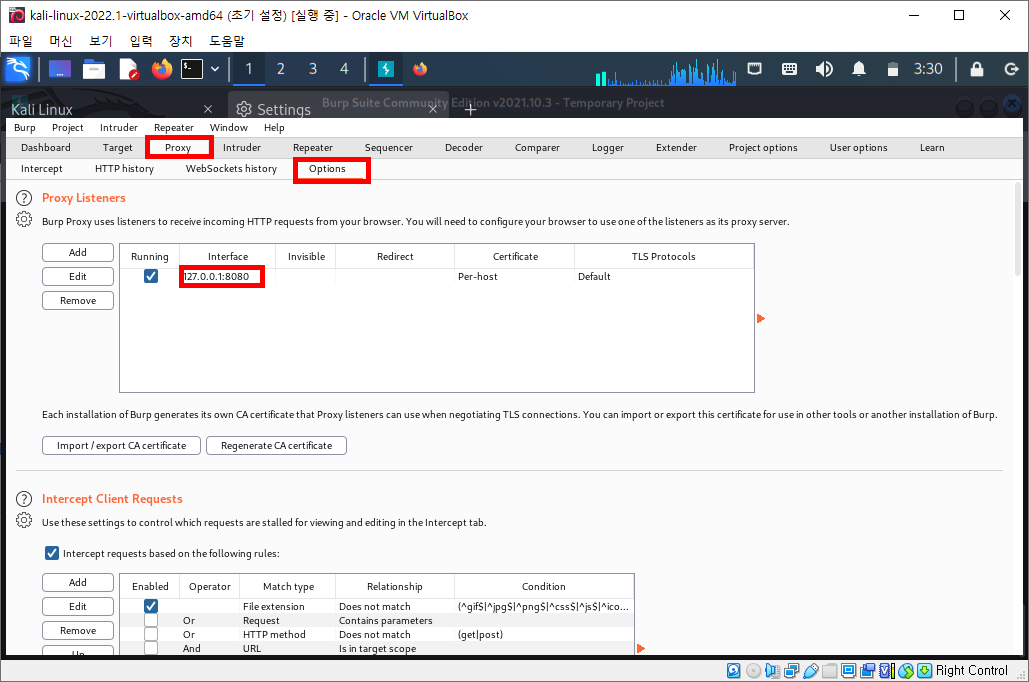1029x682 pixels.
Task: Click Add button for intercept rules
Action: coord(78,582)
